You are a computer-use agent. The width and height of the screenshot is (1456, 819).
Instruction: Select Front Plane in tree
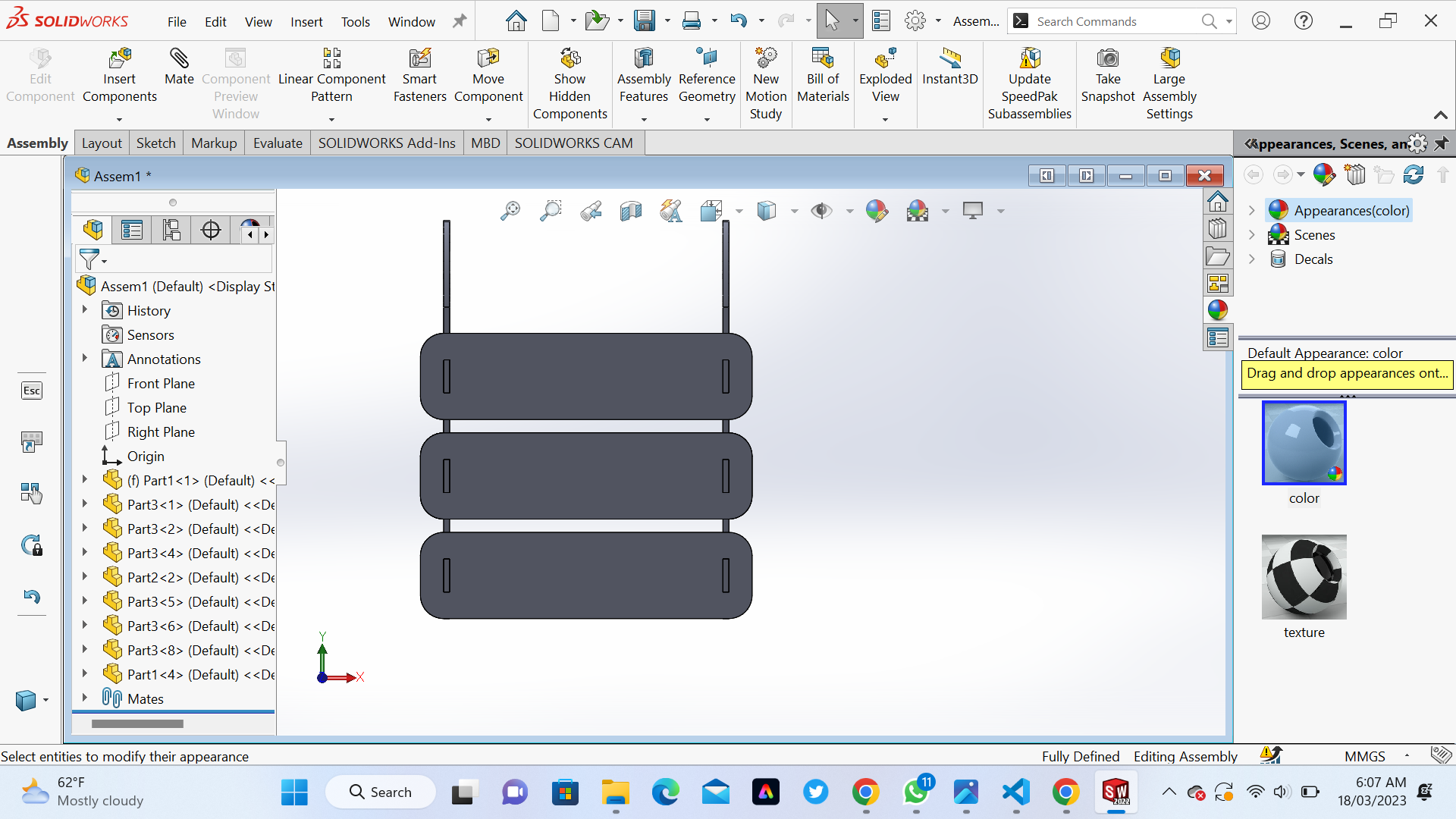pyautogui.click(x=161, y=383)
